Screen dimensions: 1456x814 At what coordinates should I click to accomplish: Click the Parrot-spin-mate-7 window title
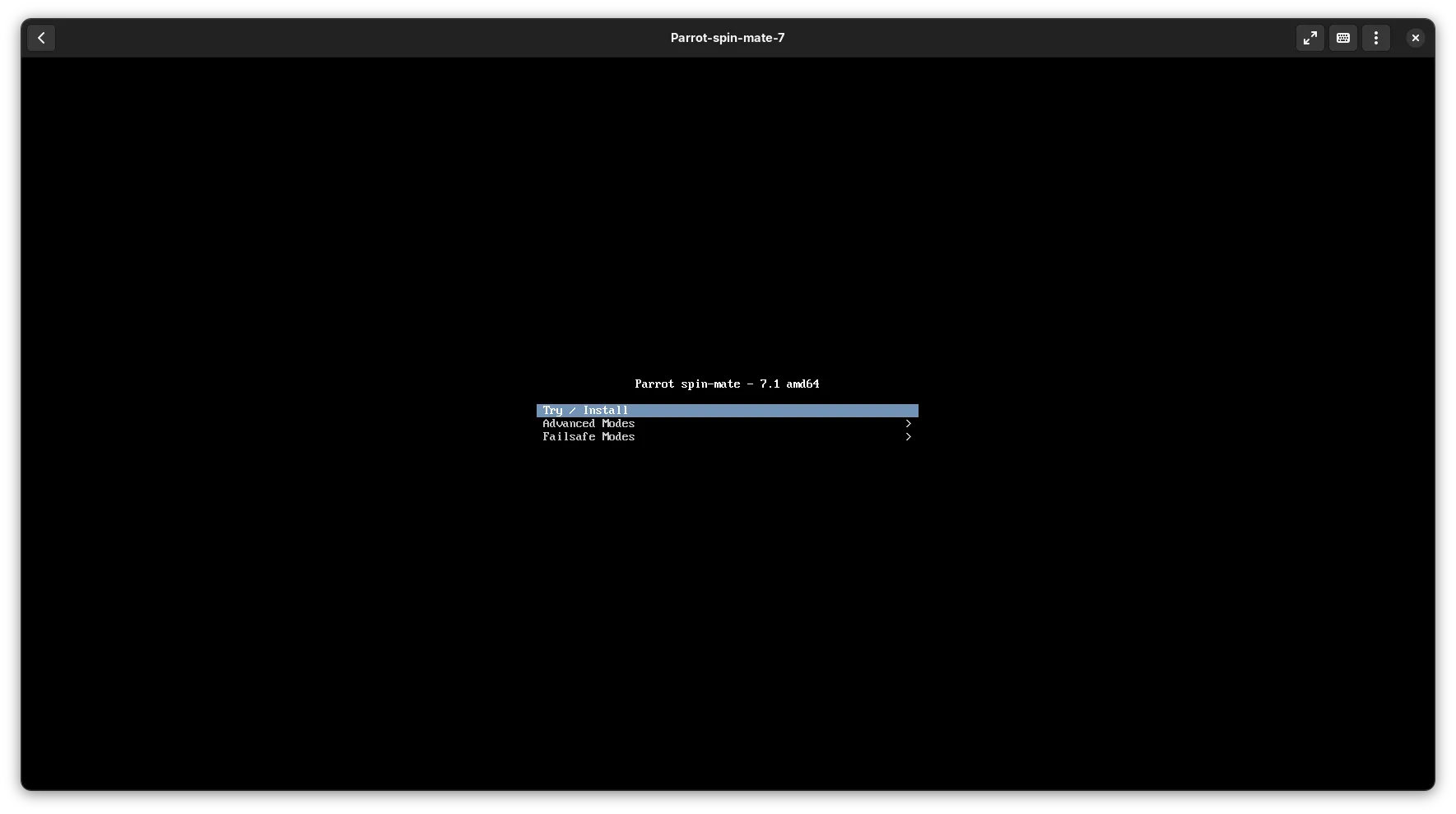728,38
